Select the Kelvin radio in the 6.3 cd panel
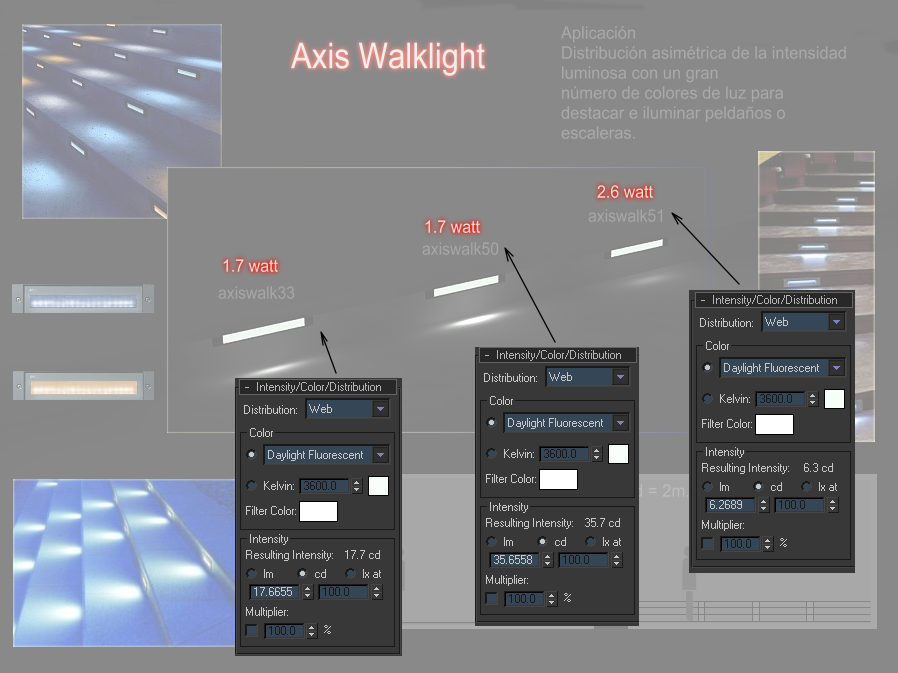Viewport: 898px width, 673px height. pos(707,399)
